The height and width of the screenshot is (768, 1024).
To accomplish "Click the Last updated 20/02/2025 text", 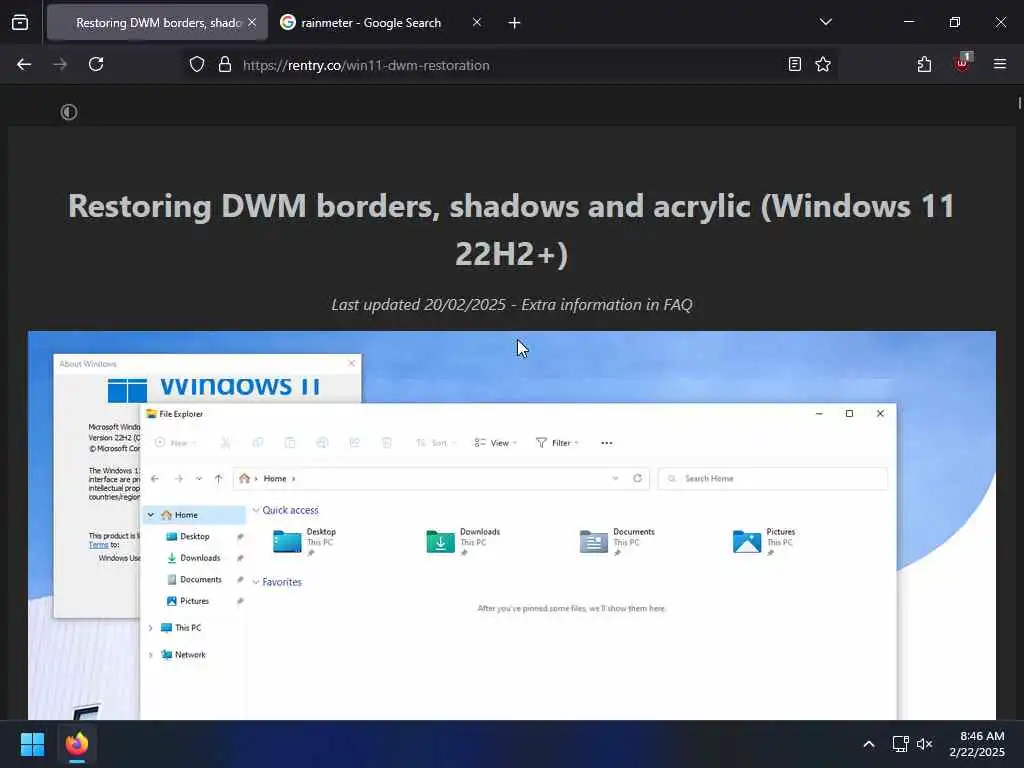I will coord(419,305).
